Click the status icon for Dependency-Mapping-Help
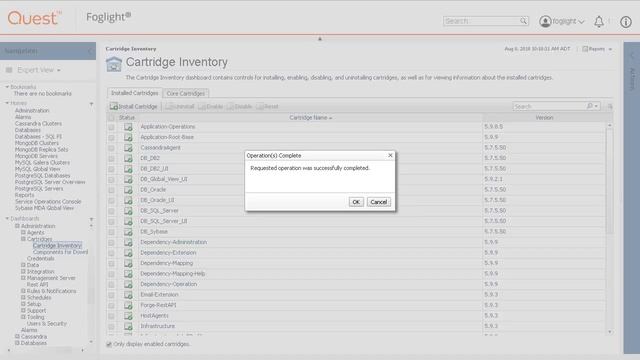This screenshot has height=360, width=640. (x=128, y=274)
